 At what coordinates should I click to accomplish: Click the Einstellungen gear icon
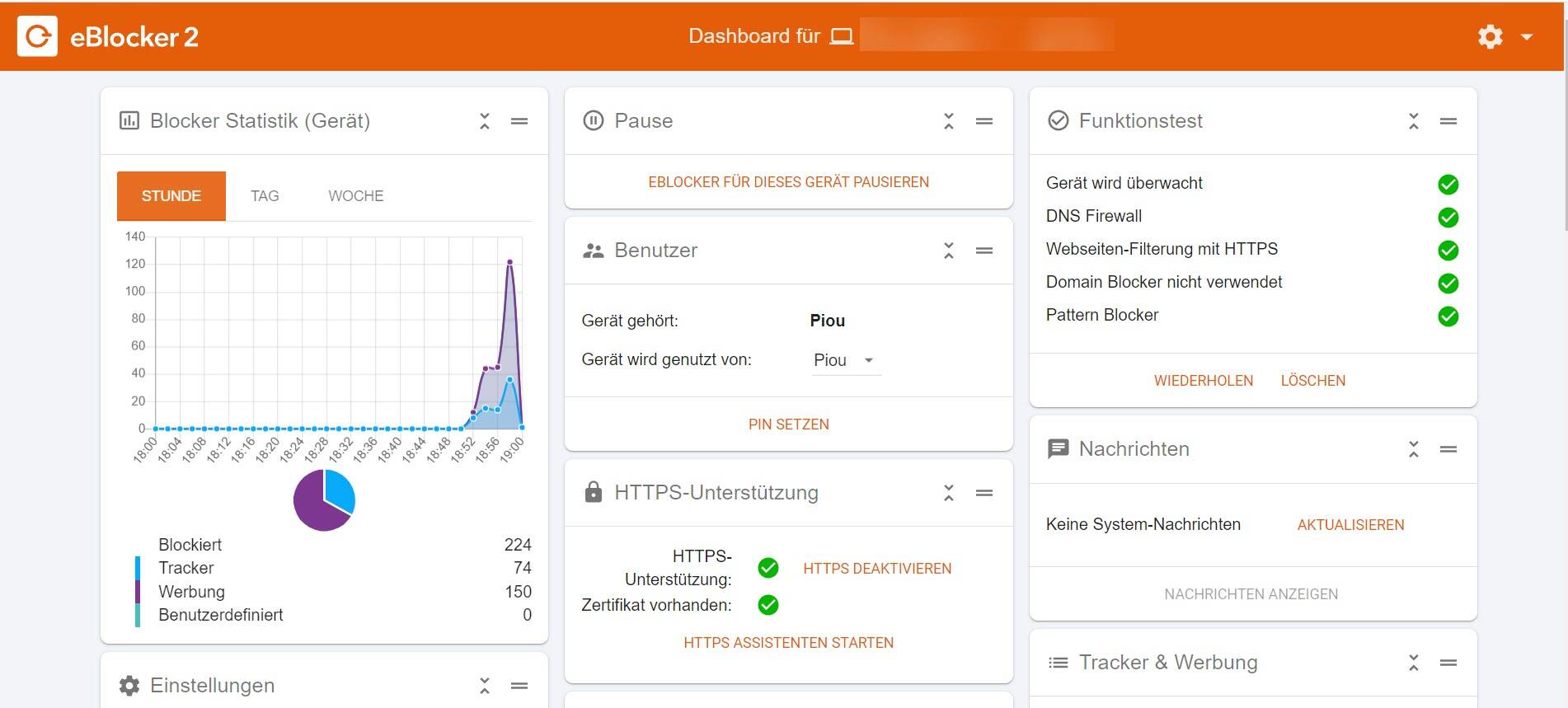coord(129,686)
